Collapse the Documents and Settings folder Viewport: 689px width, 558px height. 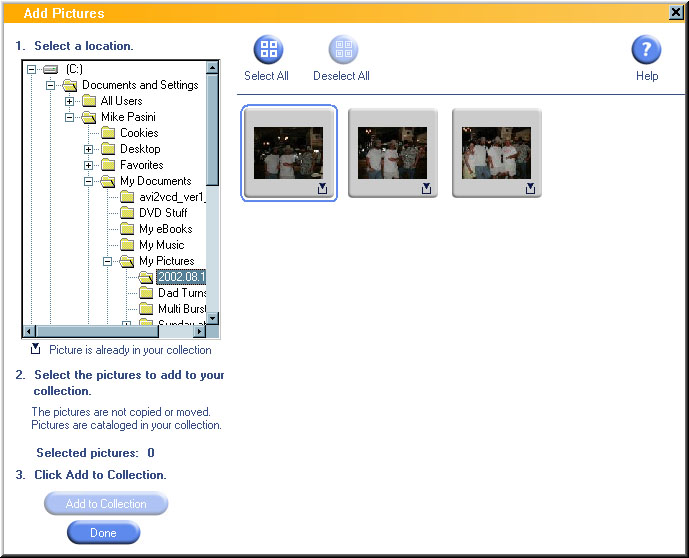[x=51, y=85]
